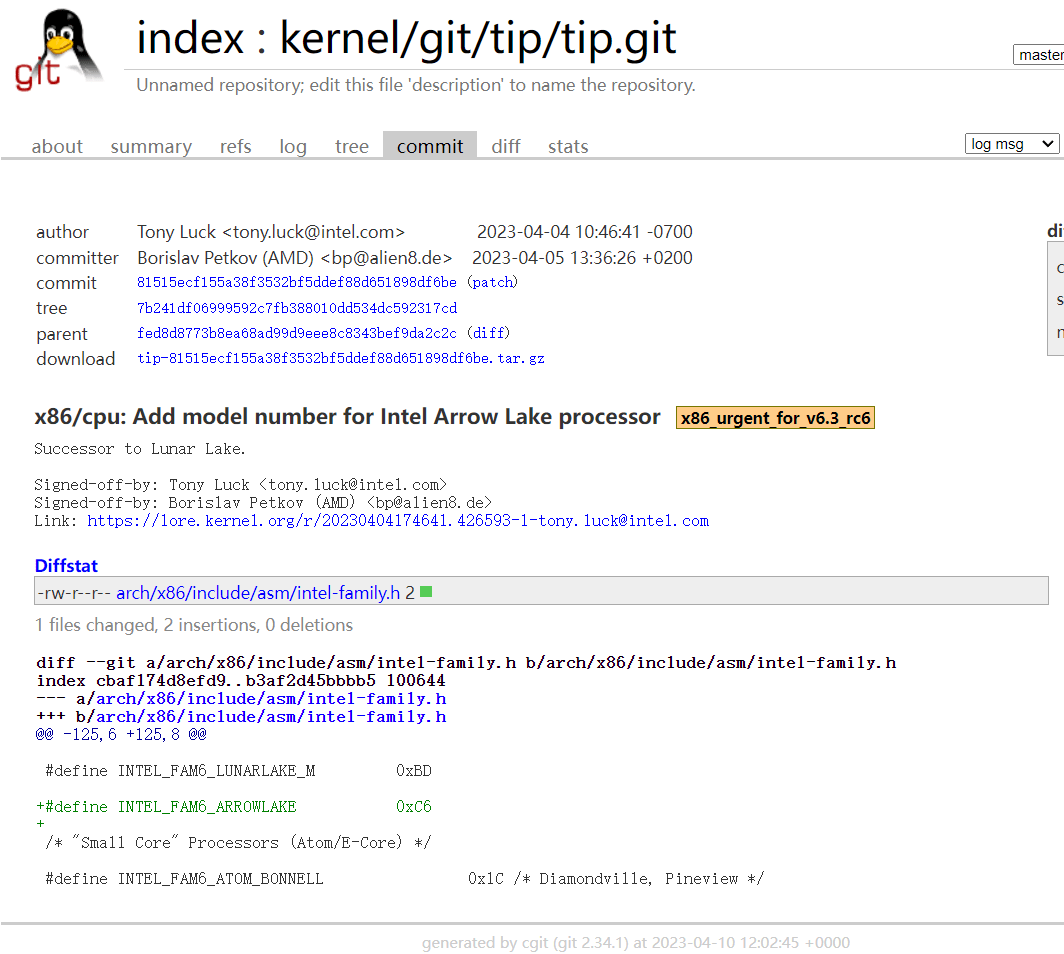Click the patch link

point(492,283)
